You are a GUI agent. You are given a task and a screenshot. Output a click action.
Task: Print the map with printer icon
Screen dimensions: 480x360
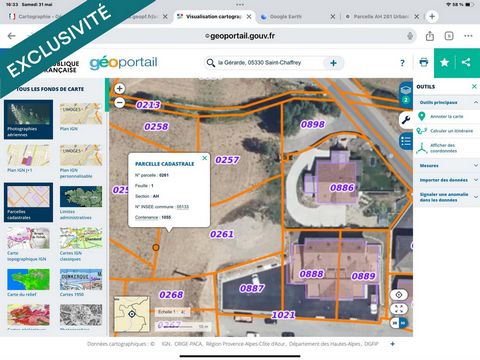[x=423, y=62]
